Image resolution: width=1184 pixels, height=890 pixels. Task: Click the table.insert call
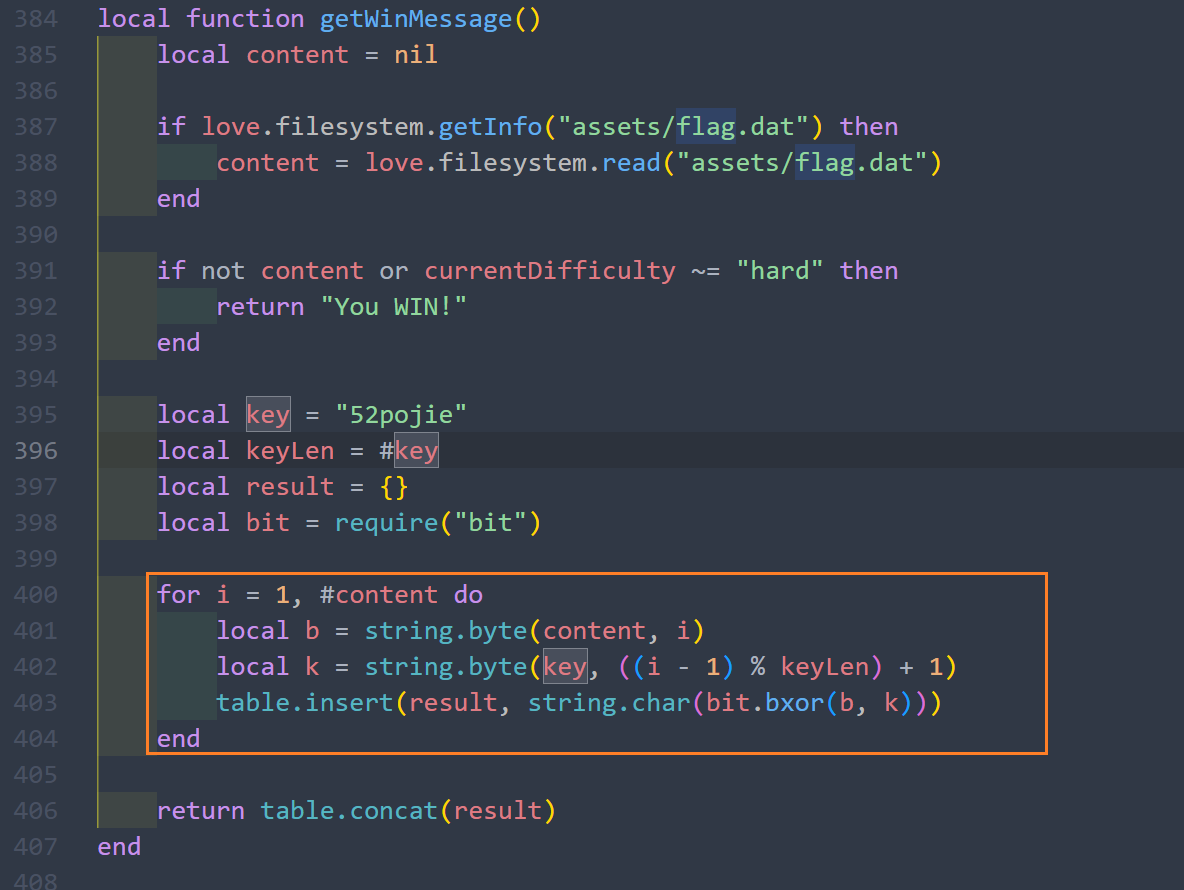pos(305,703)
